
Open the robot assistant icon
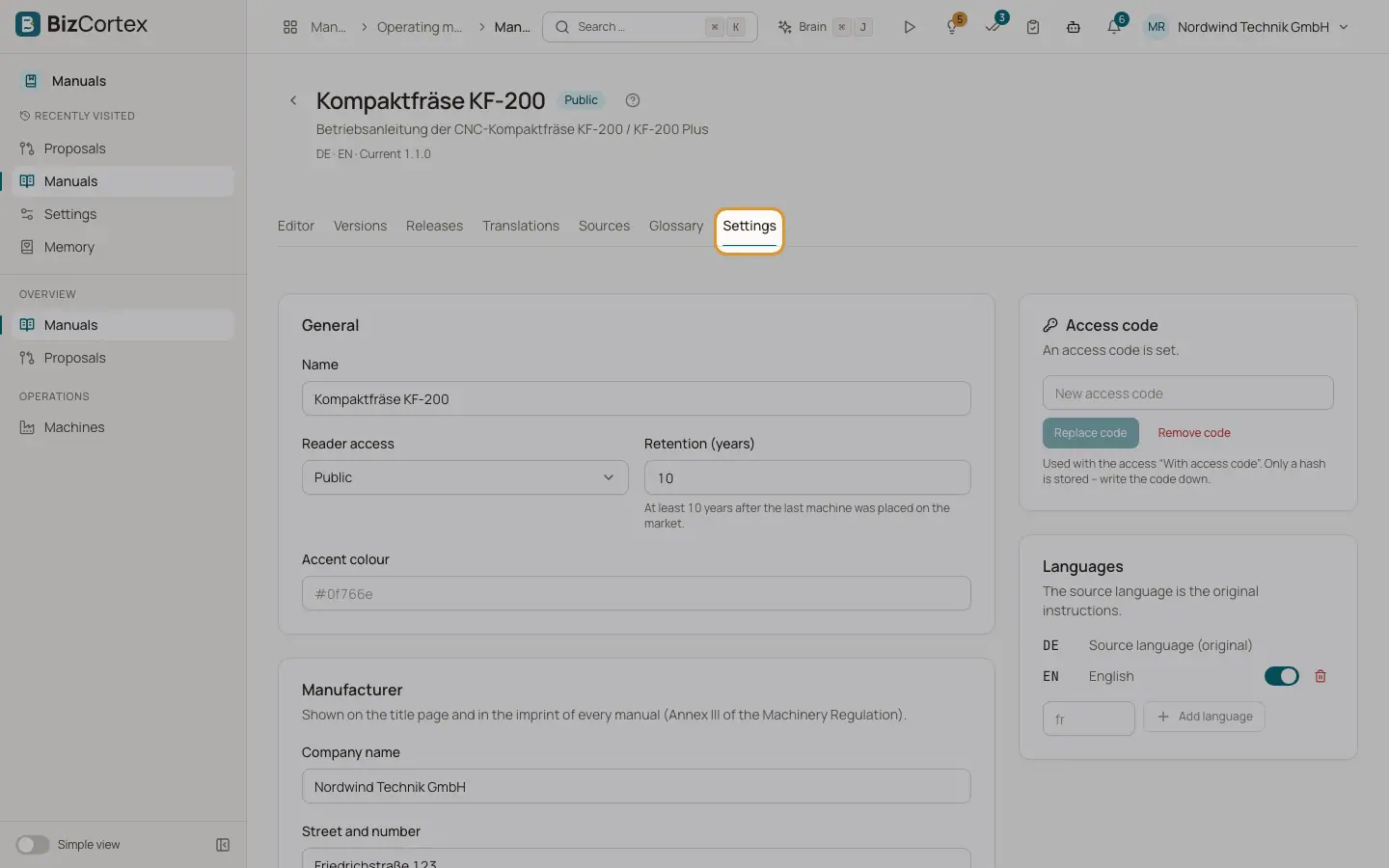point(1074,27)
